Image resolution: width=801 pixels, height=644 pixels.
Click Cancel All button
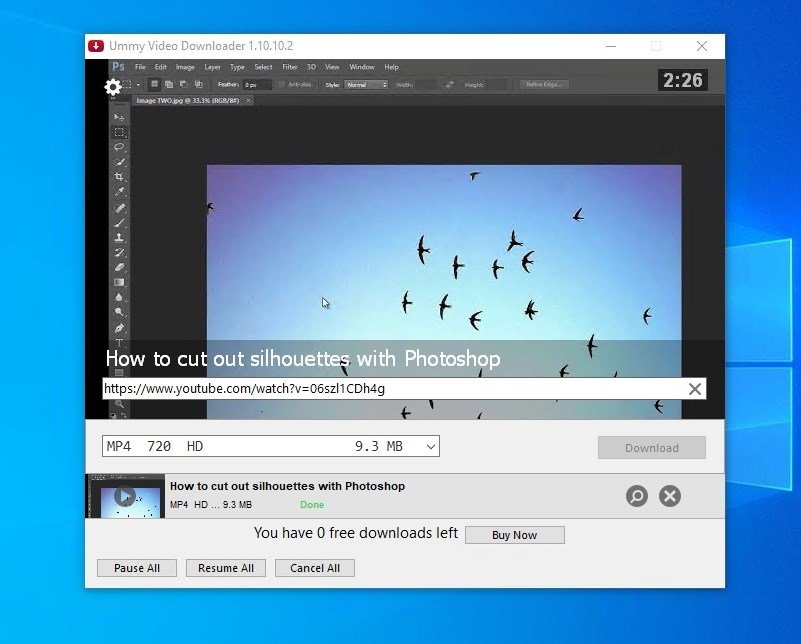click(x=315, y=568)
